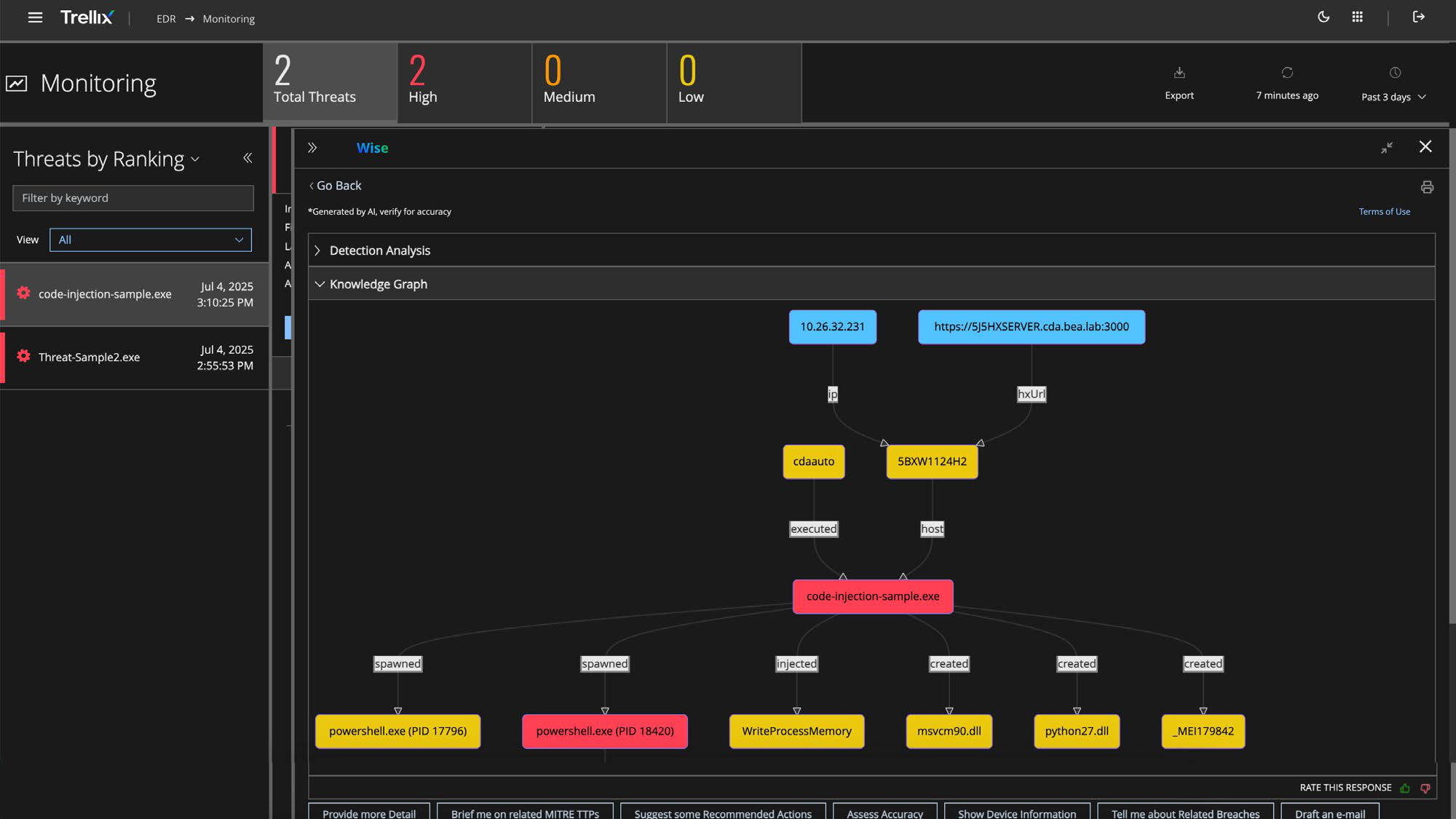Viewport: 1456px width, 819px height.
Task: Select the Medium threats tab
Action: coord(599,82)
